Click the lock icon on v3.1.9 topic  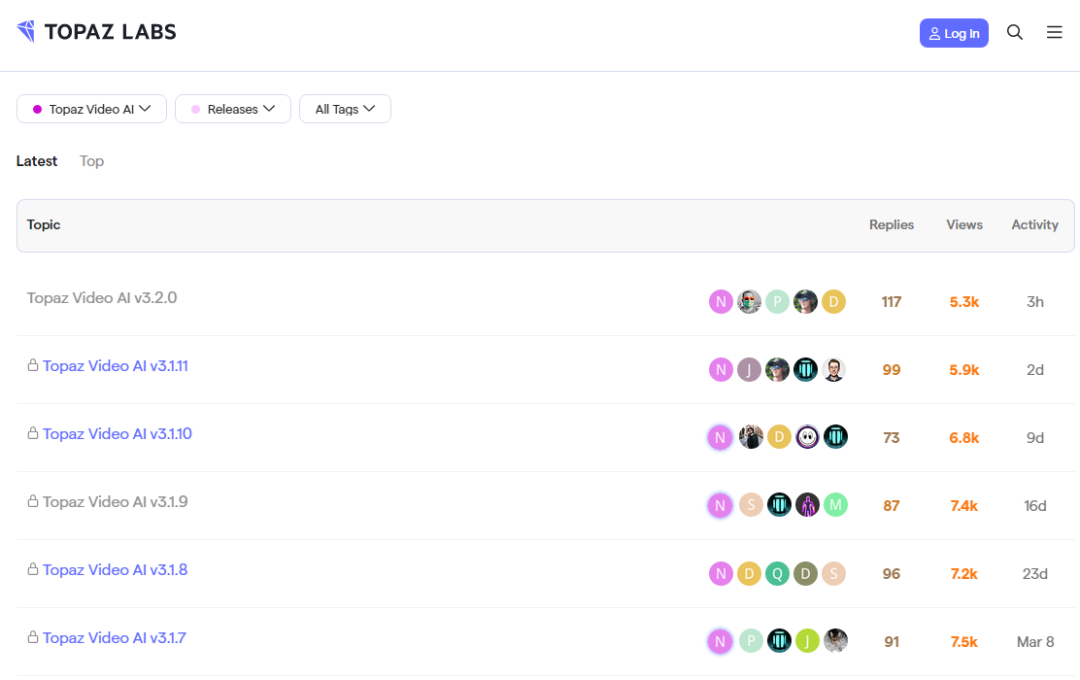click(x=32, y=501)
